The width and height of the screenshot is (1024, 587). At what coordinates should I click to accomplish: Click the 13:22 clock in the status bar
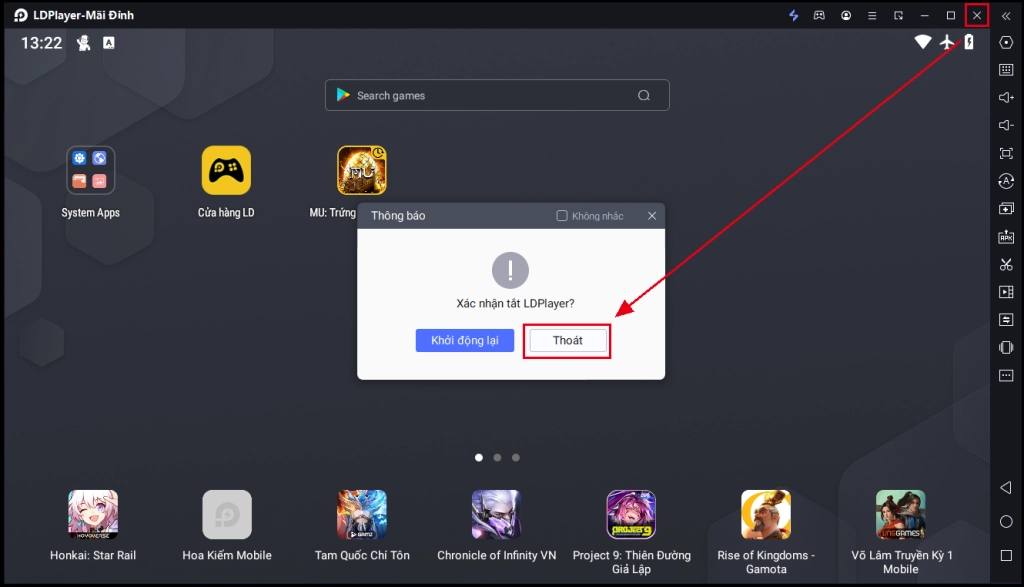pos(41,43)
